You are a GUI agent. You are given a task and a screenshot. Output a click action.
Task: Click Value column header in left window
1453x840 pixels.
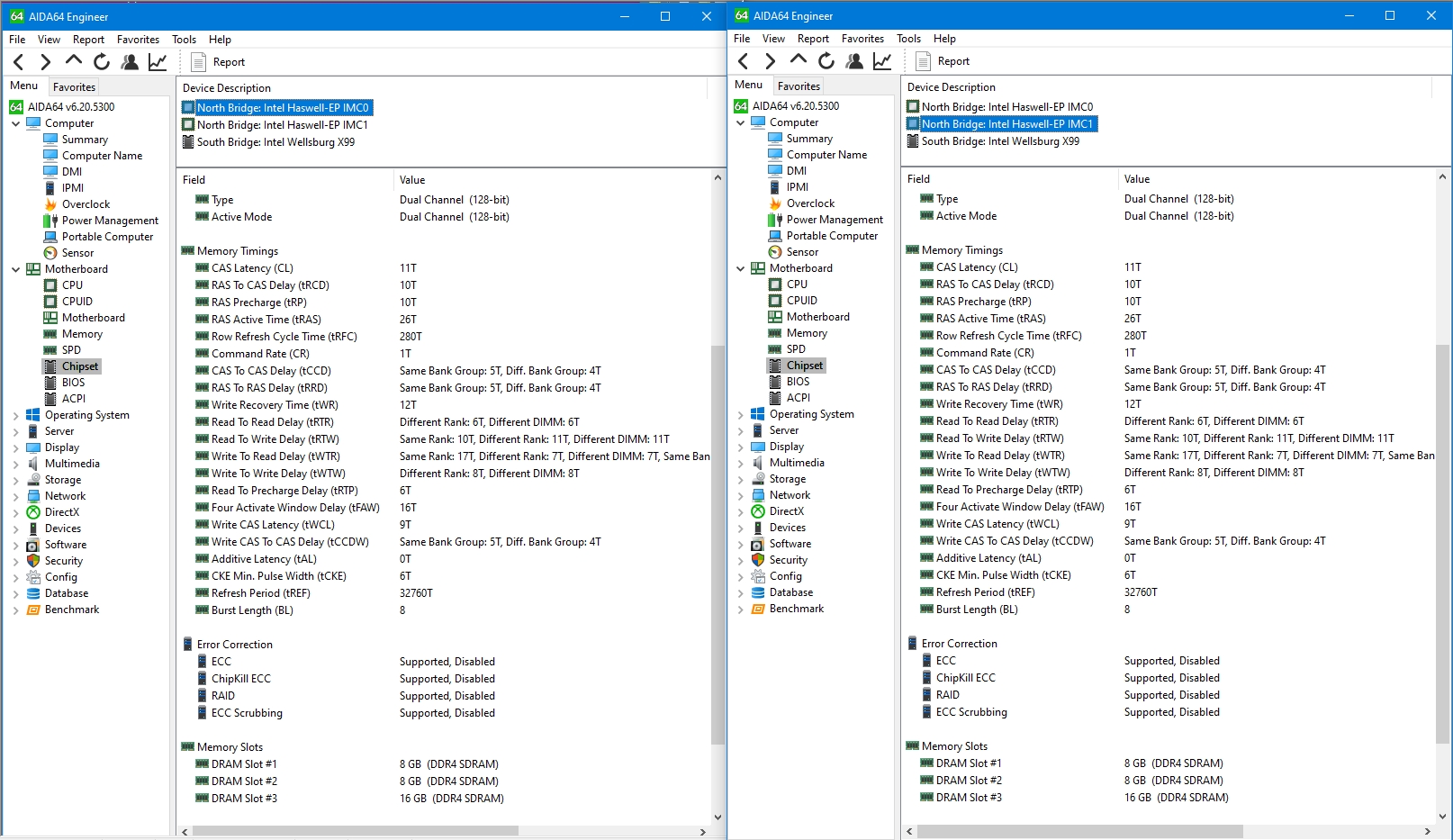coord(552,180)
